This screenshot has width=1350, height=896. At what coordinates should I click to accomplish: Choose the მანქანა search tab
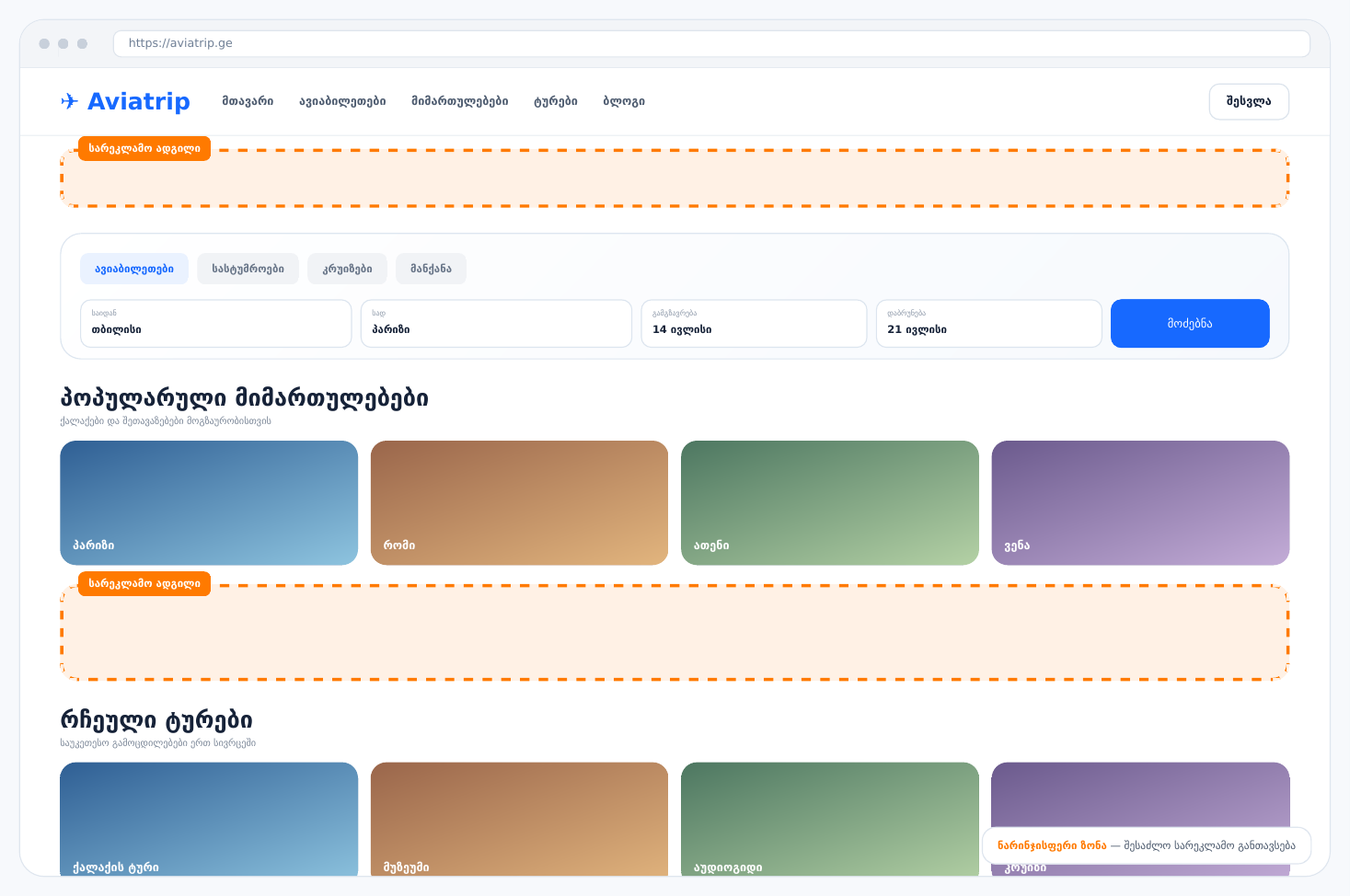[x=431, y=269]
